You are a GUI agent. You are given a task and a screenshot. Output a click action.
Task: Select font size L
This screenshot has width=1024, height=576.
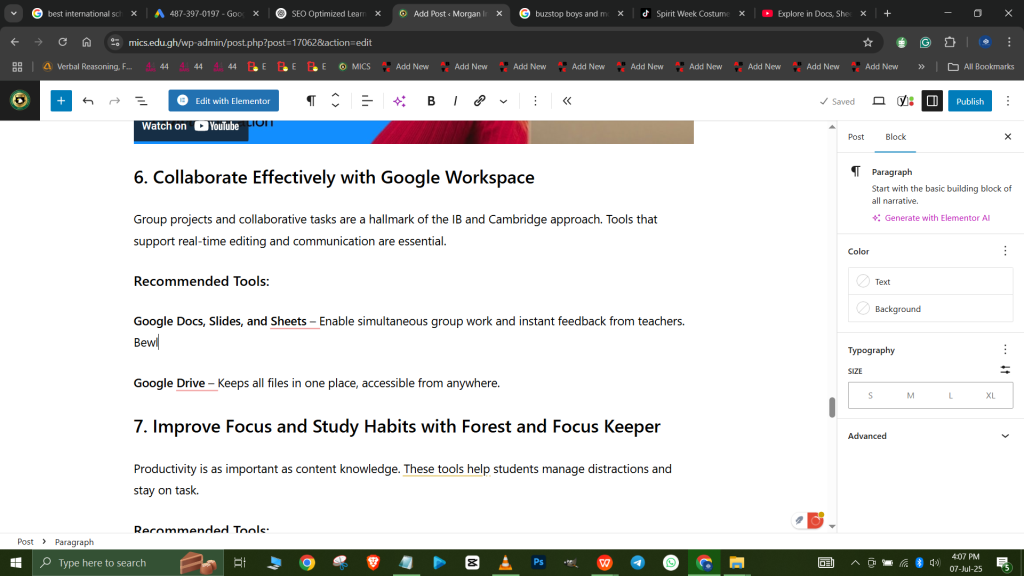pyautogui.click(x=951, y=395)
